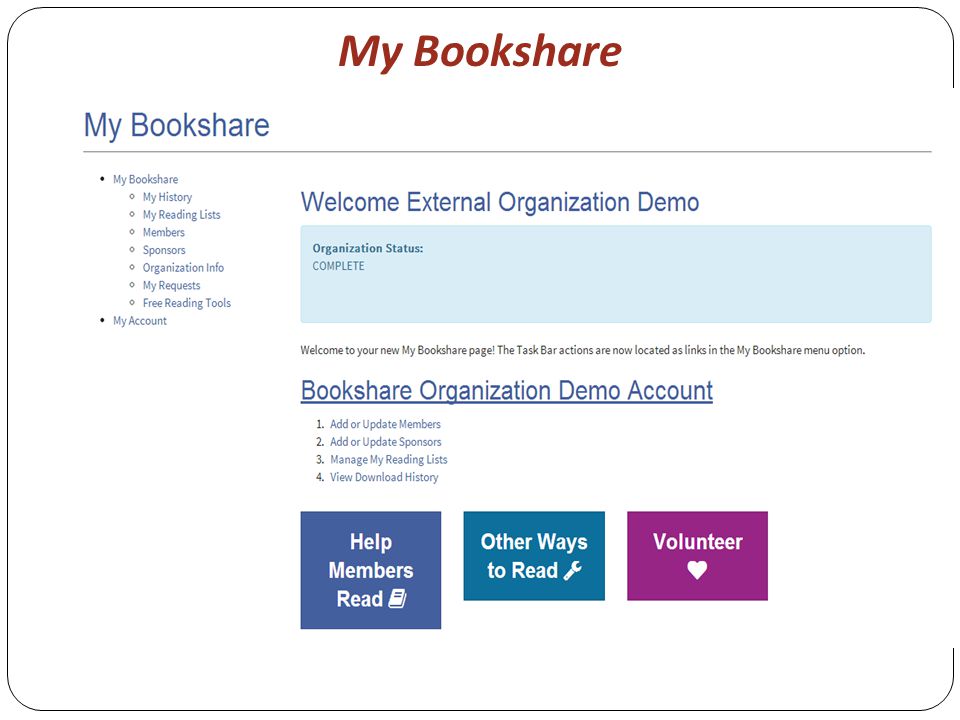Click the blue My Bookshare page heading
The image size is (960, 720).
pyautogui.click(x=176, y=126)
